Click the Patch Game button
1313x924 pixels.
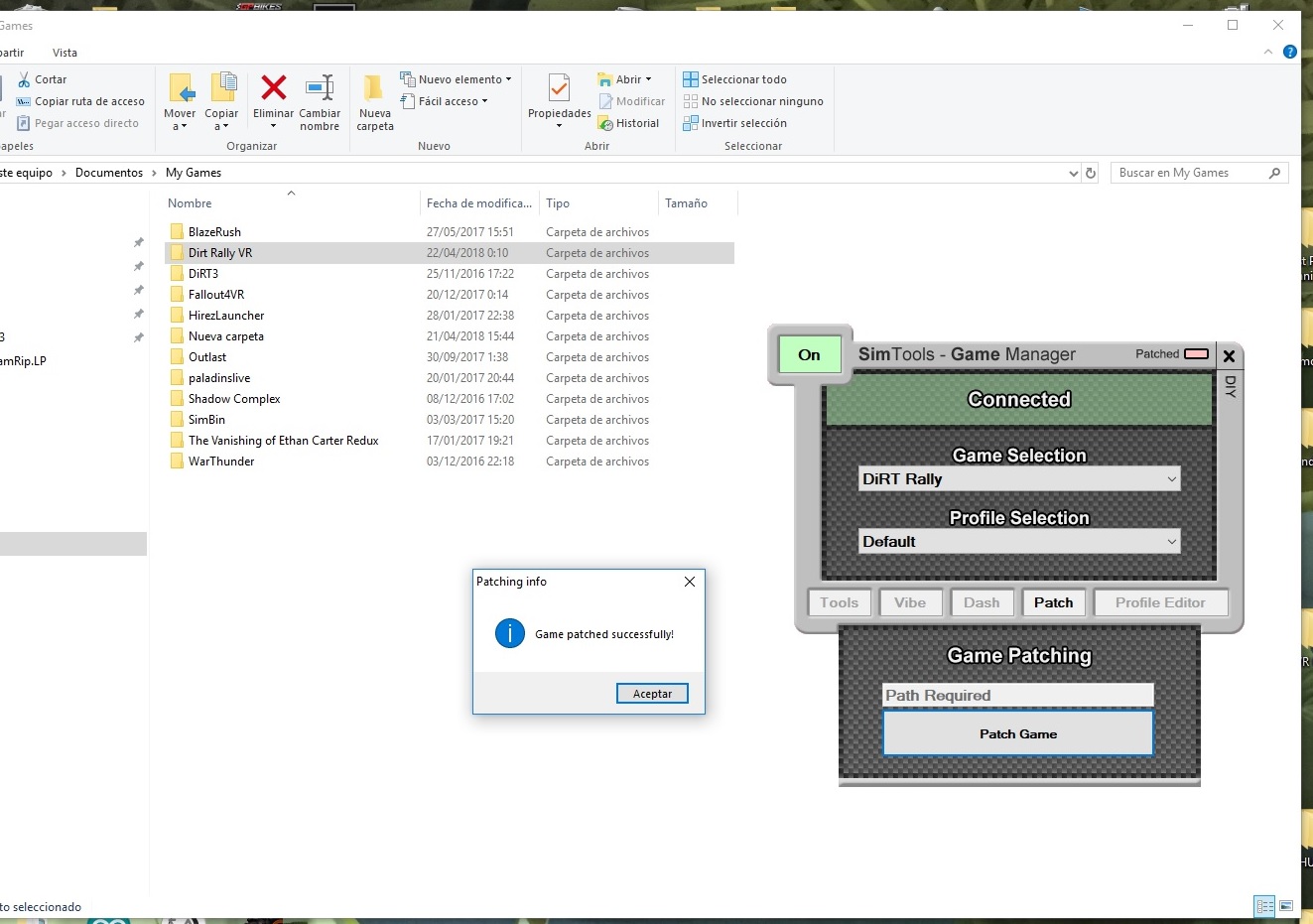[1018, 734]
